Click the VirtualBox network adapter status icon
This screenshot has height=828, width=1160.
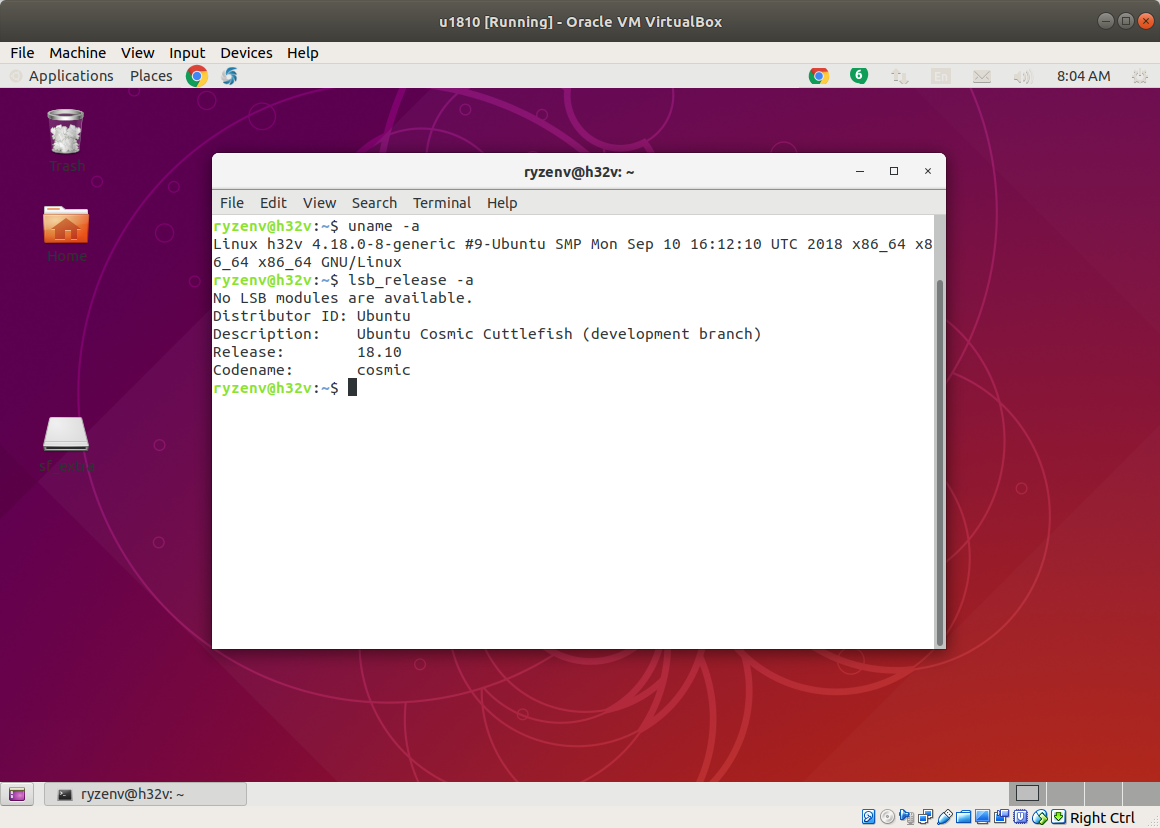925,817
